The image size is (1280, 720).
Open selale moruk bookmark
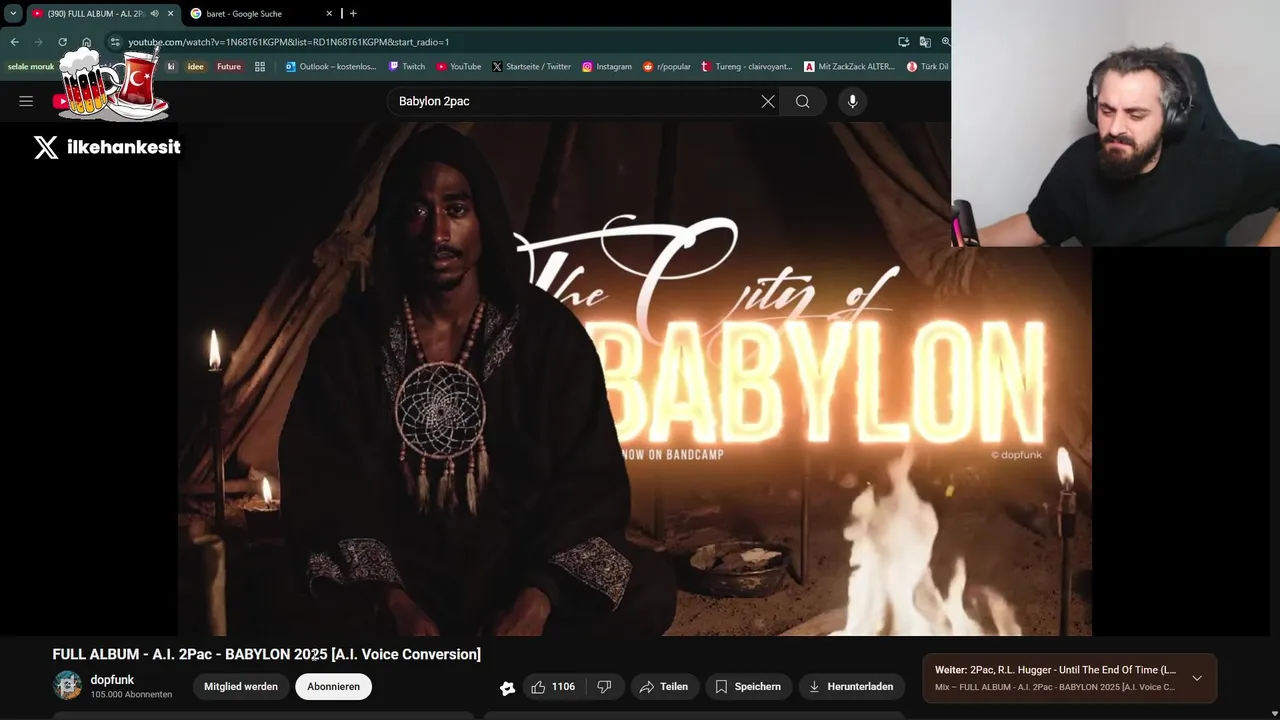[x=31, y=67]
